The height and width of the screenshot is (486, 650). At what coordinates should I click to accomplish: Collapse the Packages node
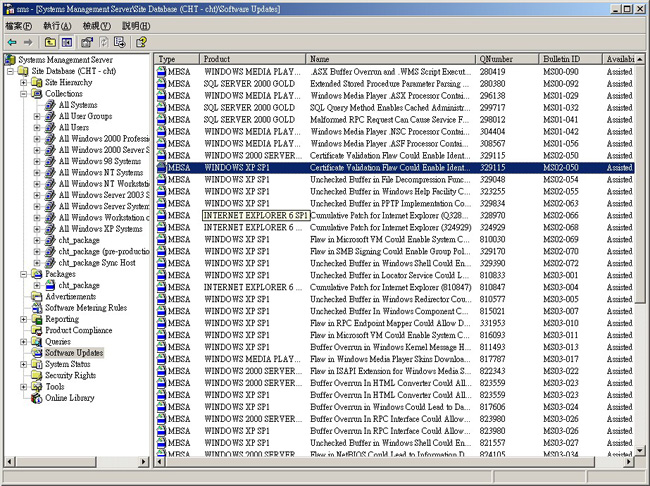[24, 274]
